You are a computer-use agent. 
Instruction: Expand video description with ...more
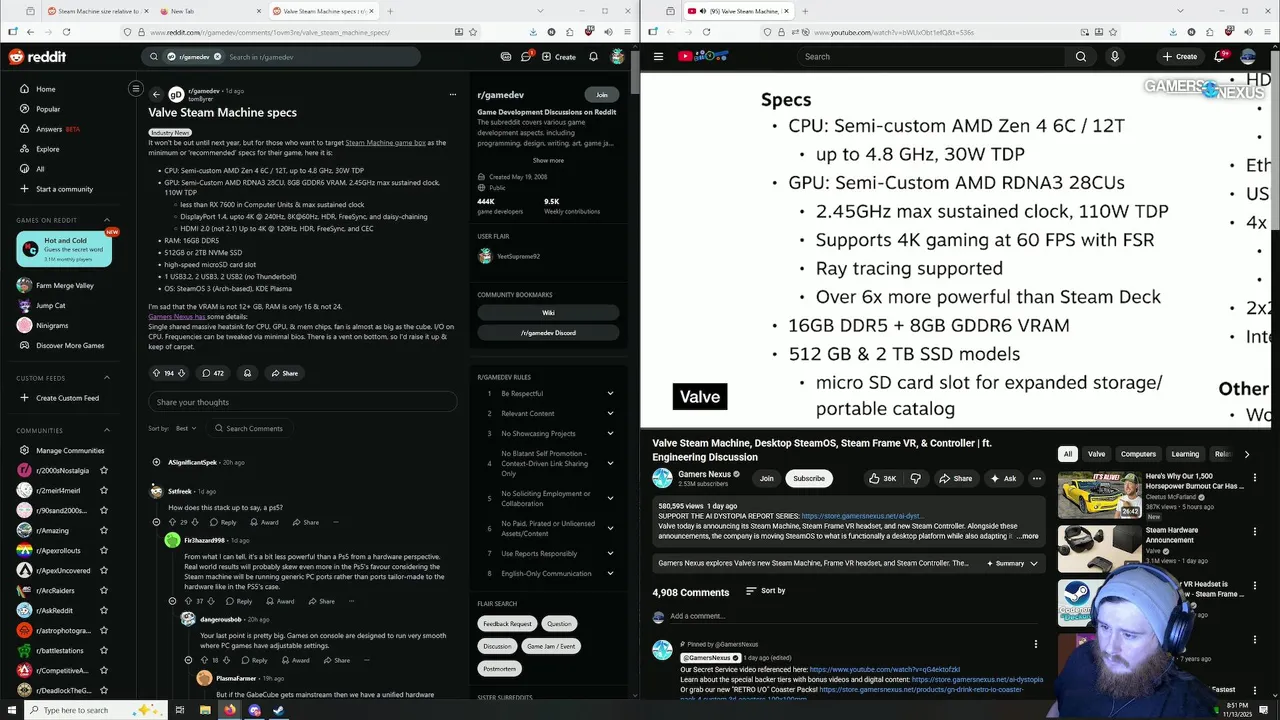point(1027,536)
